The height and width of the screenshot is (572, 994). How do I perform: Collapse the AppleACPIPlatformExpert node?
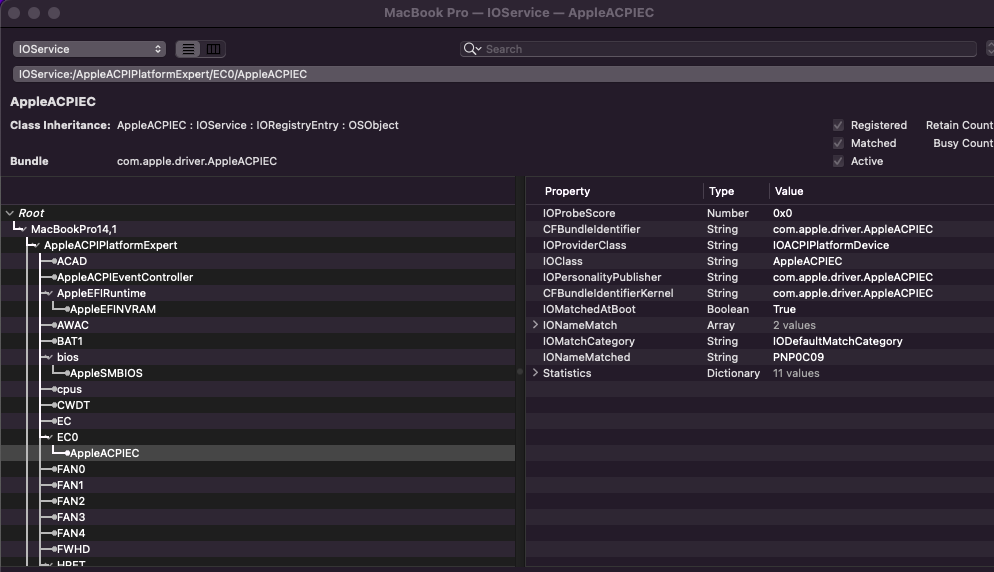[37, 245]
